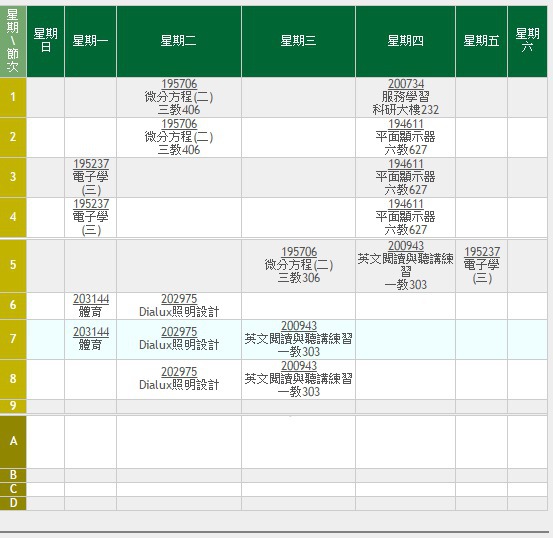Click 202975 Dialux link in period 7
Screen dimensions: 553x538
[x=179, y=332]
